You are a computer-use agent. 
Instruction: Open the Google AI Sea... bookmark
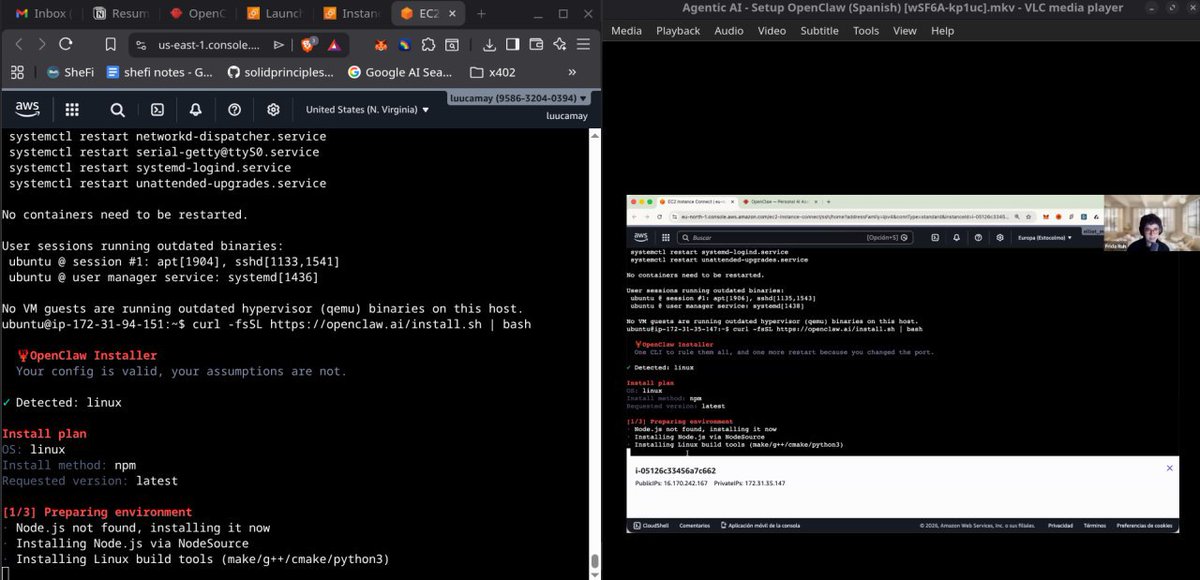point(400,72)
